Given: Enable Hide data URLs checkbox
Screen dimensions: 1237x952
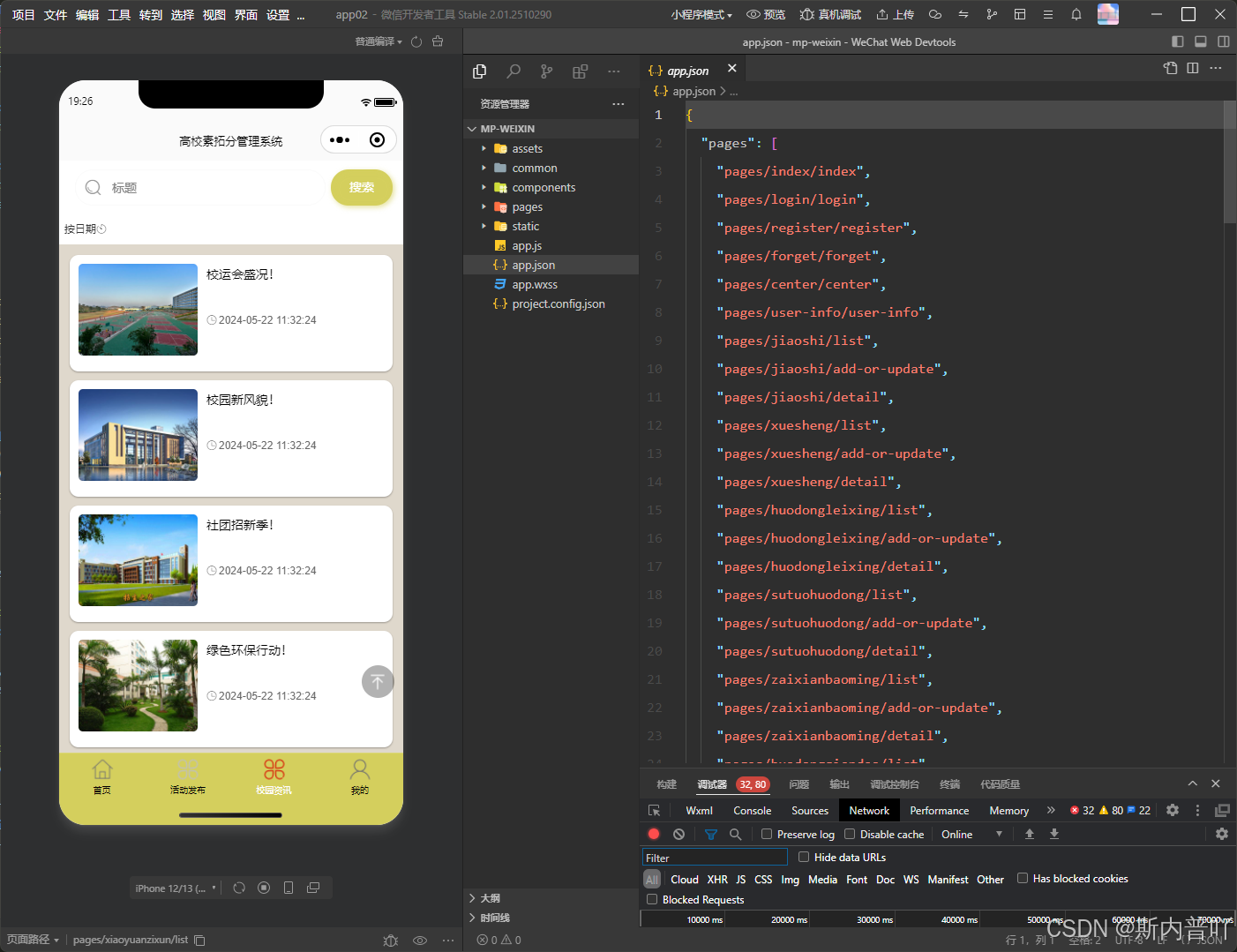Looking at the screenshot, I should (x=804, y=857).
